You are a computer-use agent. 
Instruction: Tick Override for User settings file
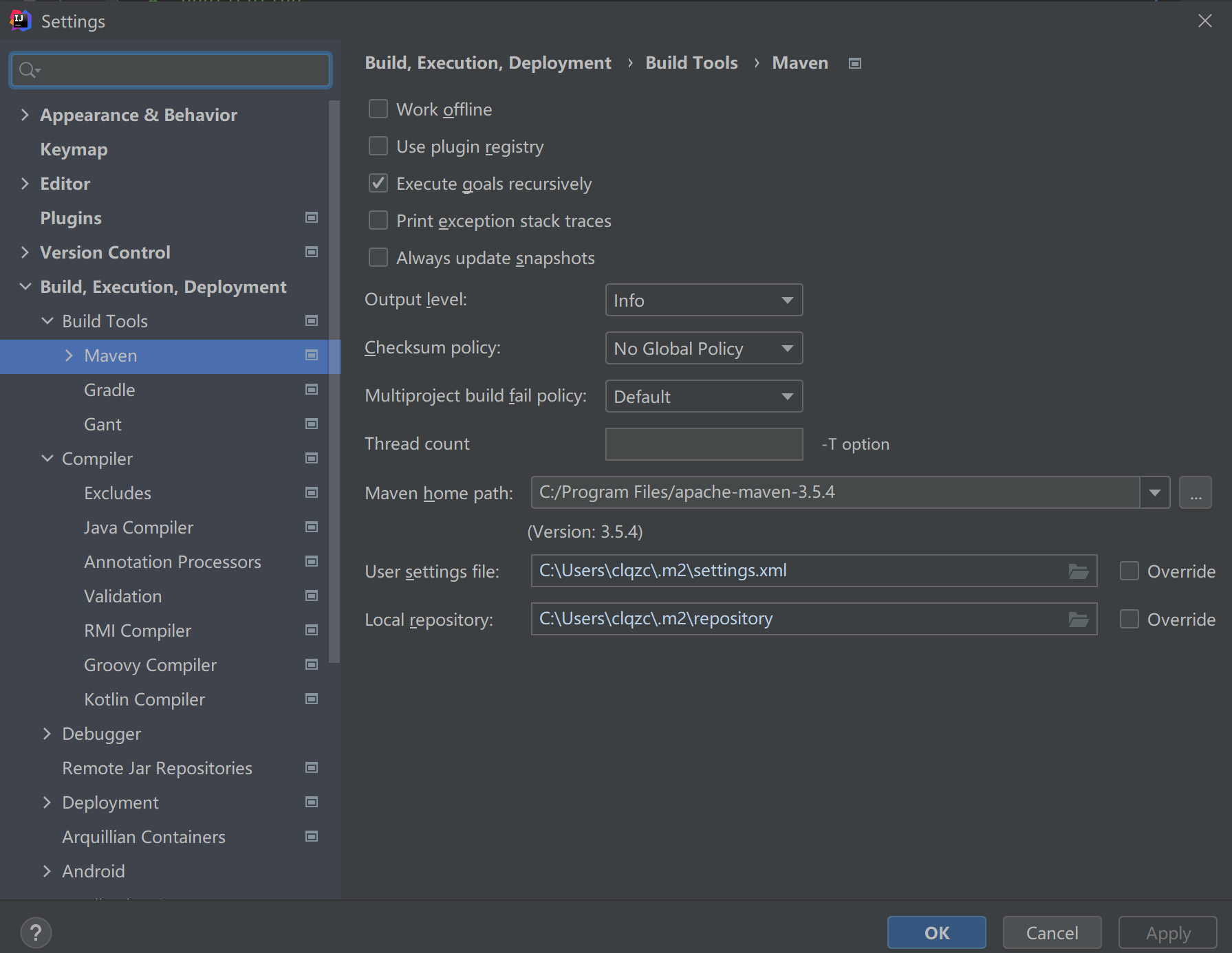(1129, 571)
